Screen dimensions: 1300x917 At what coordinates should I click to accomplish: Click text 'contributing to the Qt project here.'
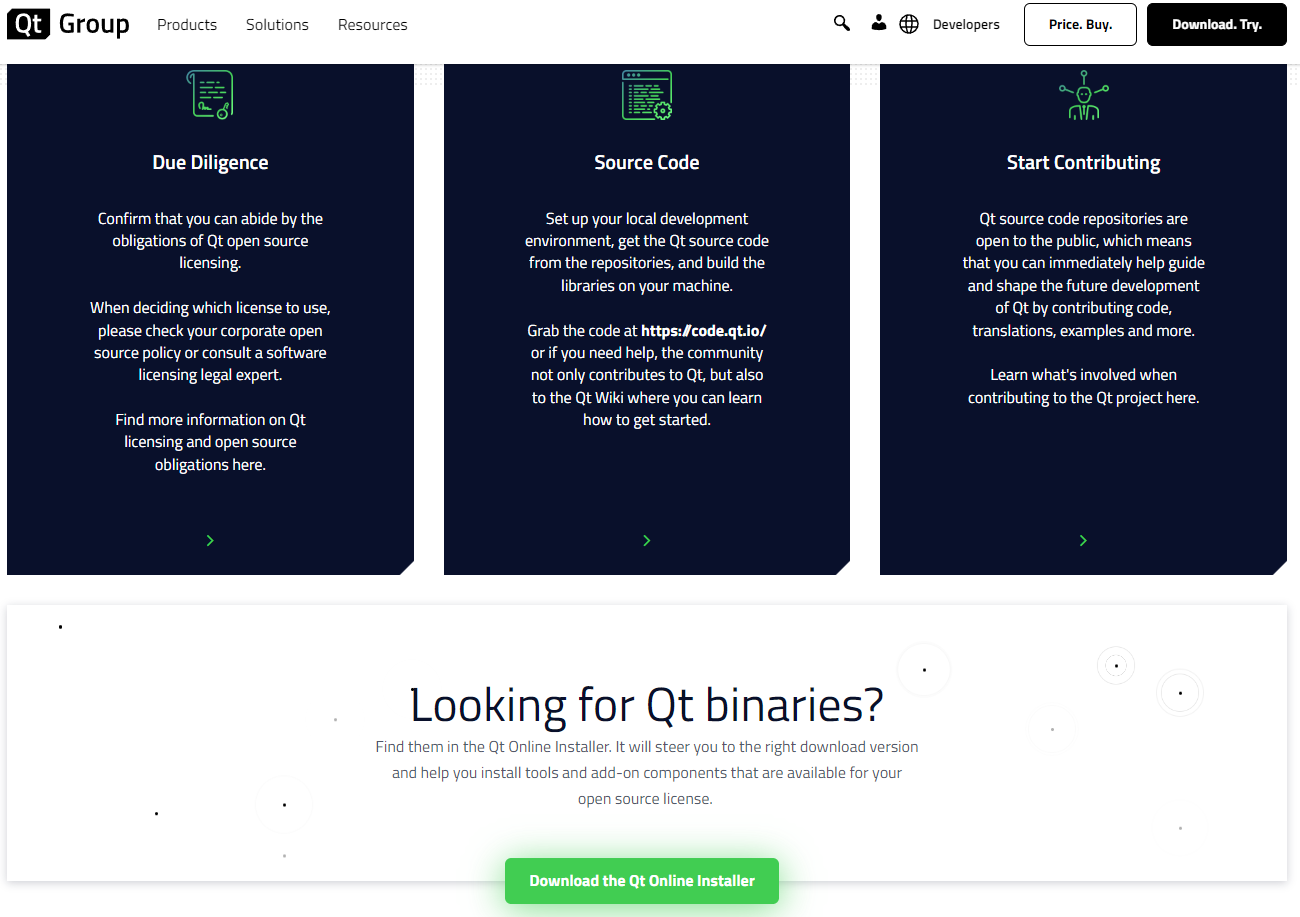[x=1083, y=397]
